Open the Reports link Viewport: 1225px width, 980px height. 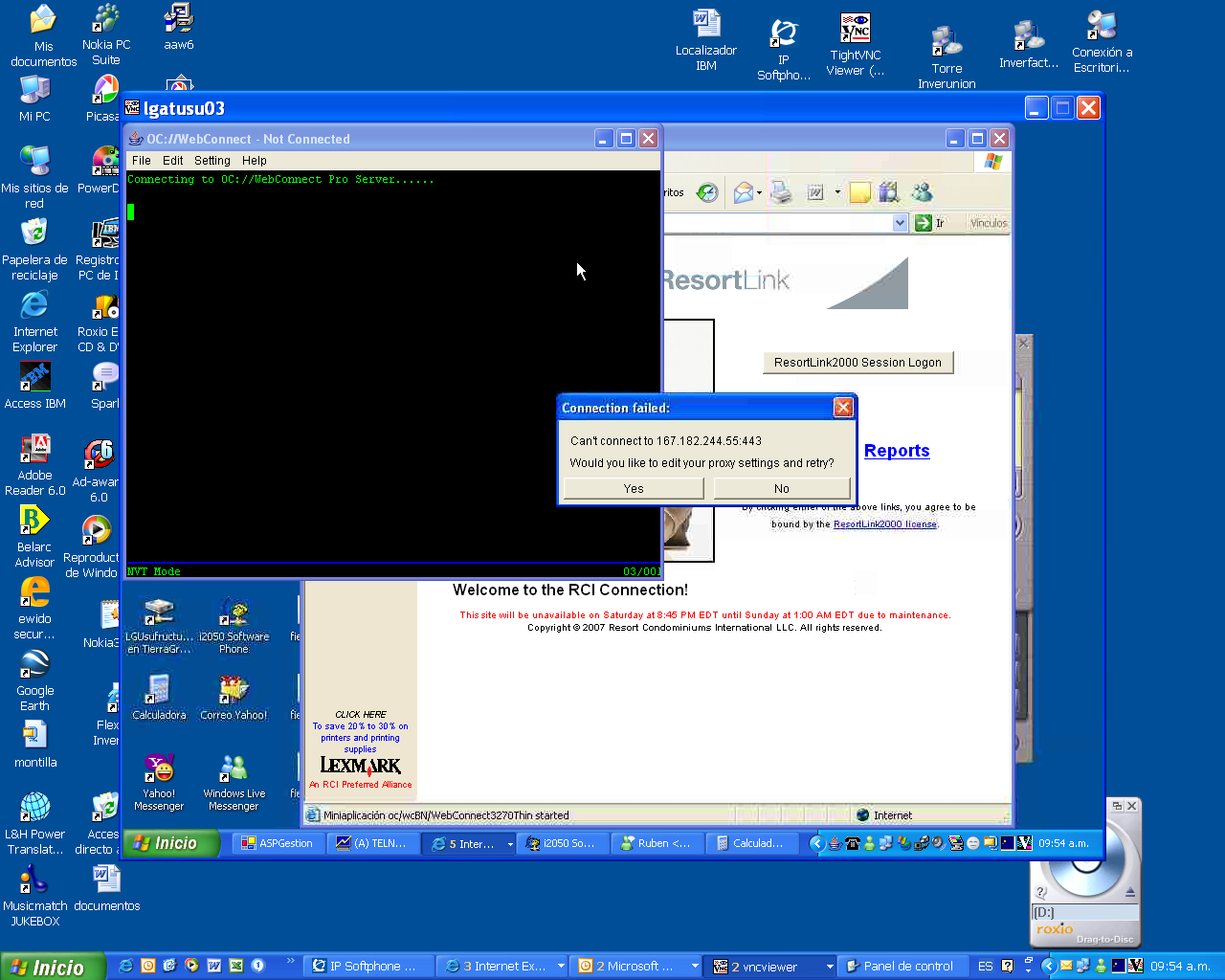click(x=897, y=451)
